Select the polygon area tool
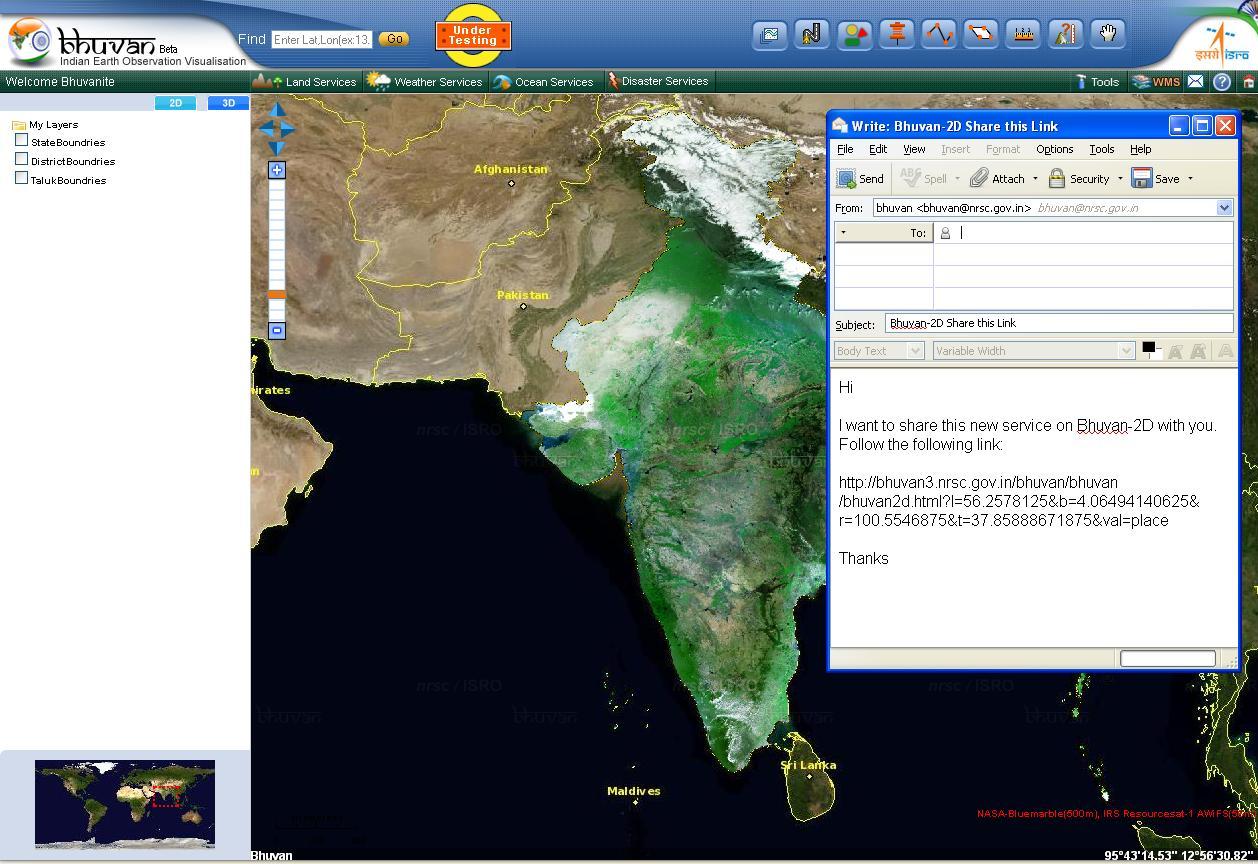Screen dimensions: 1258x864 point(981,35)
